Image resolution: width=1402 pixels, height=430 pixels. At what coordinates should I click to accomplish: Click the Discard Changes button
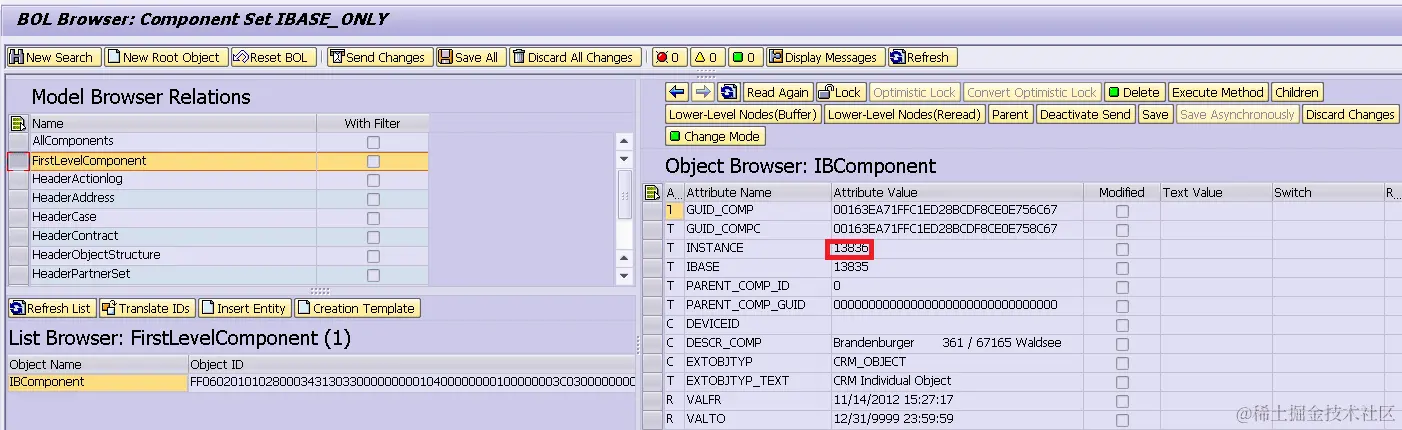1350,114
